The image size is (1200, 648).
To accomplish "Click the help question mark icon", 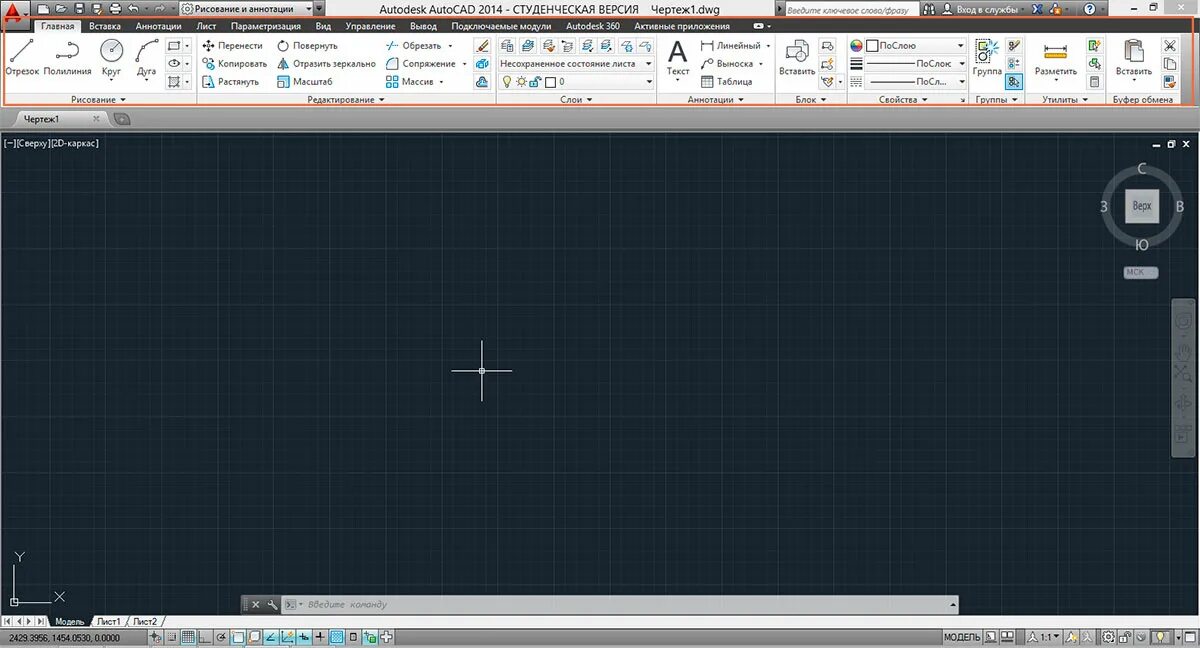I will click(1090, 9).
